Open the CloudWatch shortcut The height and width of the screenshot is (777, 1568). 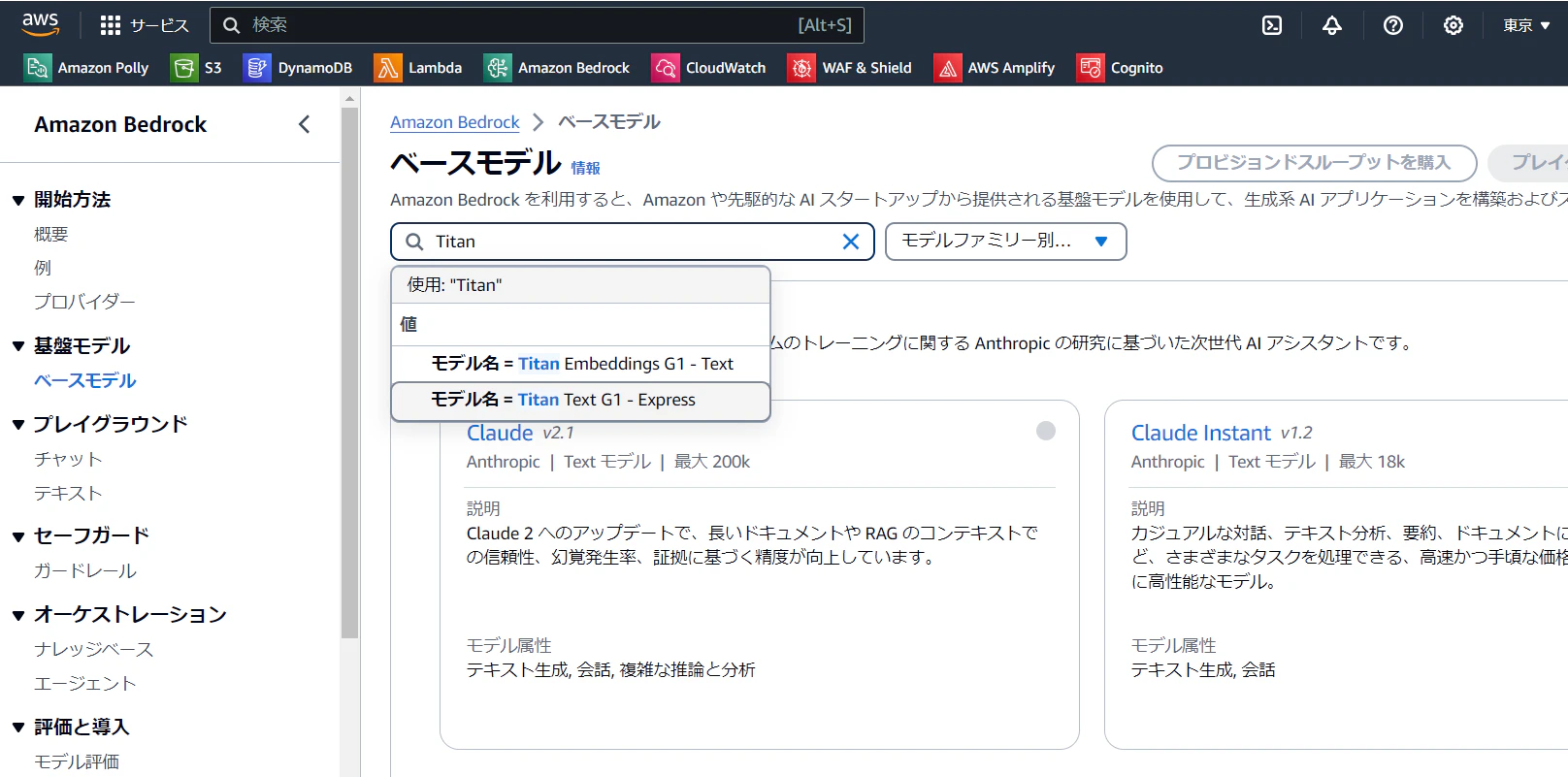709,68
